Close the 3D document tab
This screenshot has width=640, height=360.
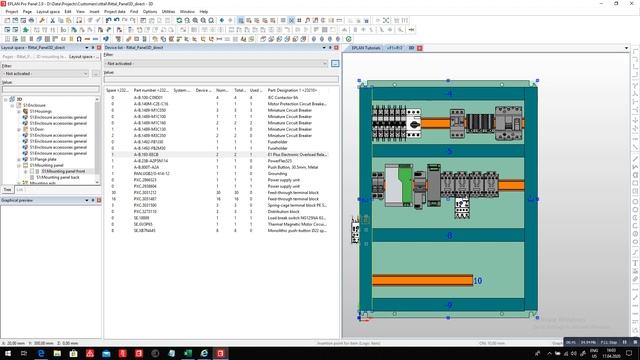[420, 48]
